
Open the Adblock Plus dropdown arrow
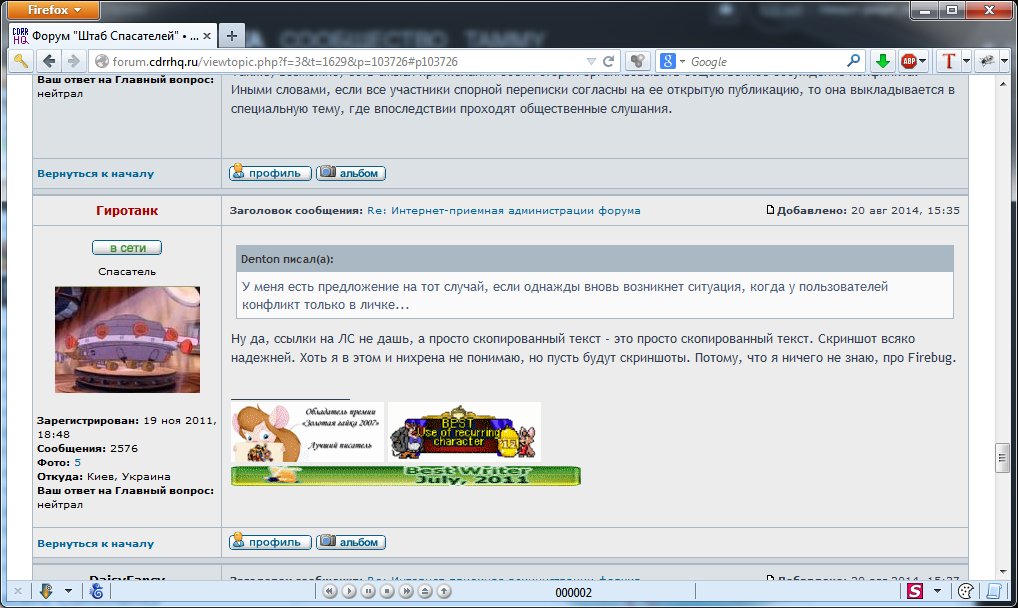coord(923,62)
